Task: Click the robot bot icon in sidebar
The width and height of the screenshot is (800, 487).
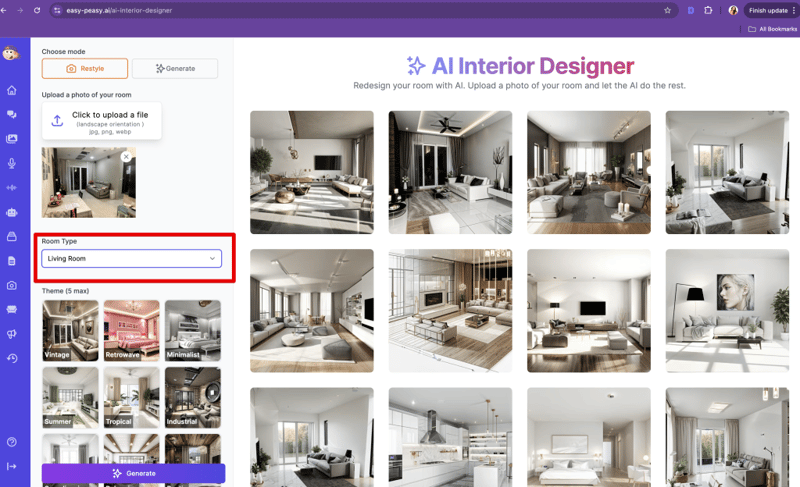Action: coord(12,212)
